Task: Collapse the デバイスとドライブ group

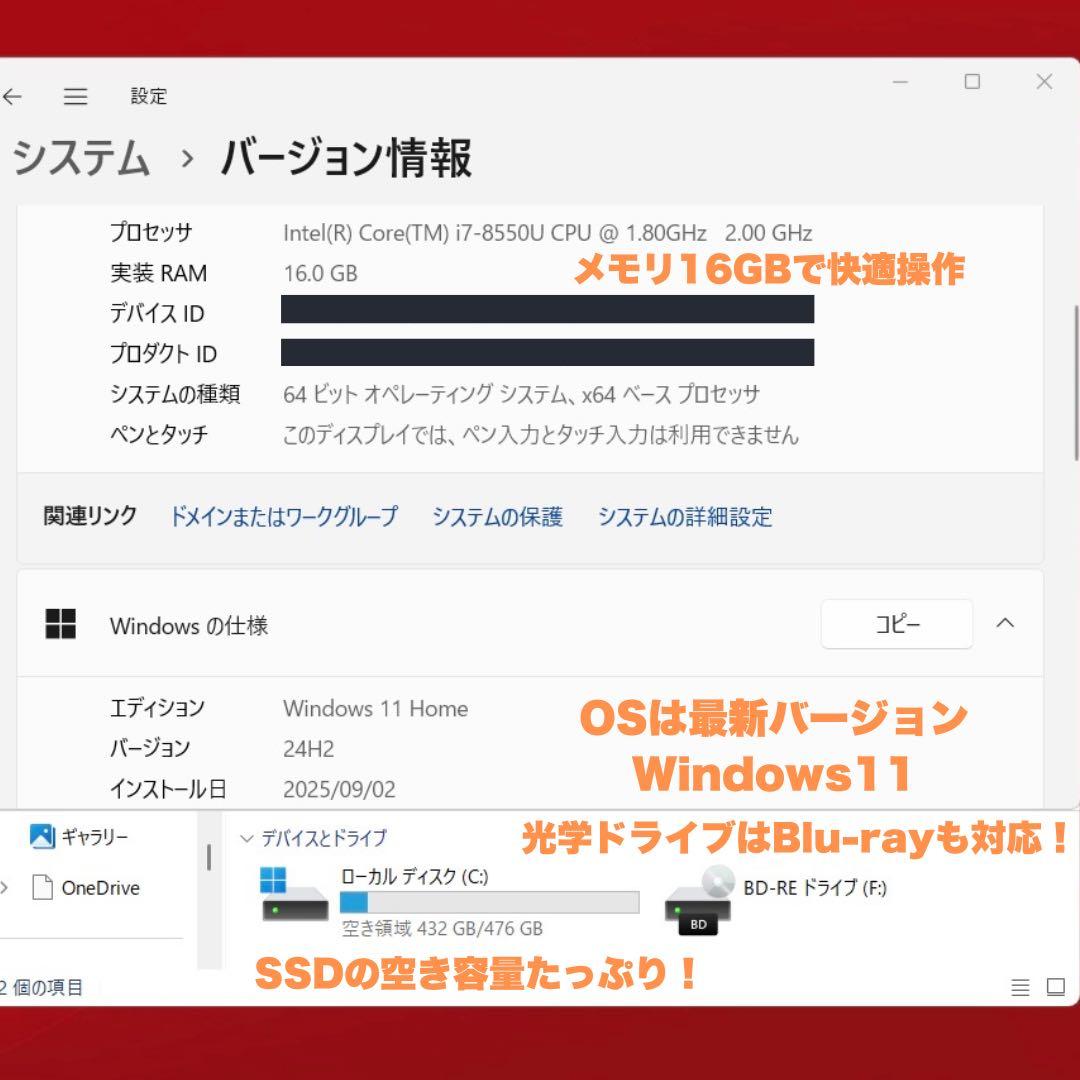Action: [246, 838]
